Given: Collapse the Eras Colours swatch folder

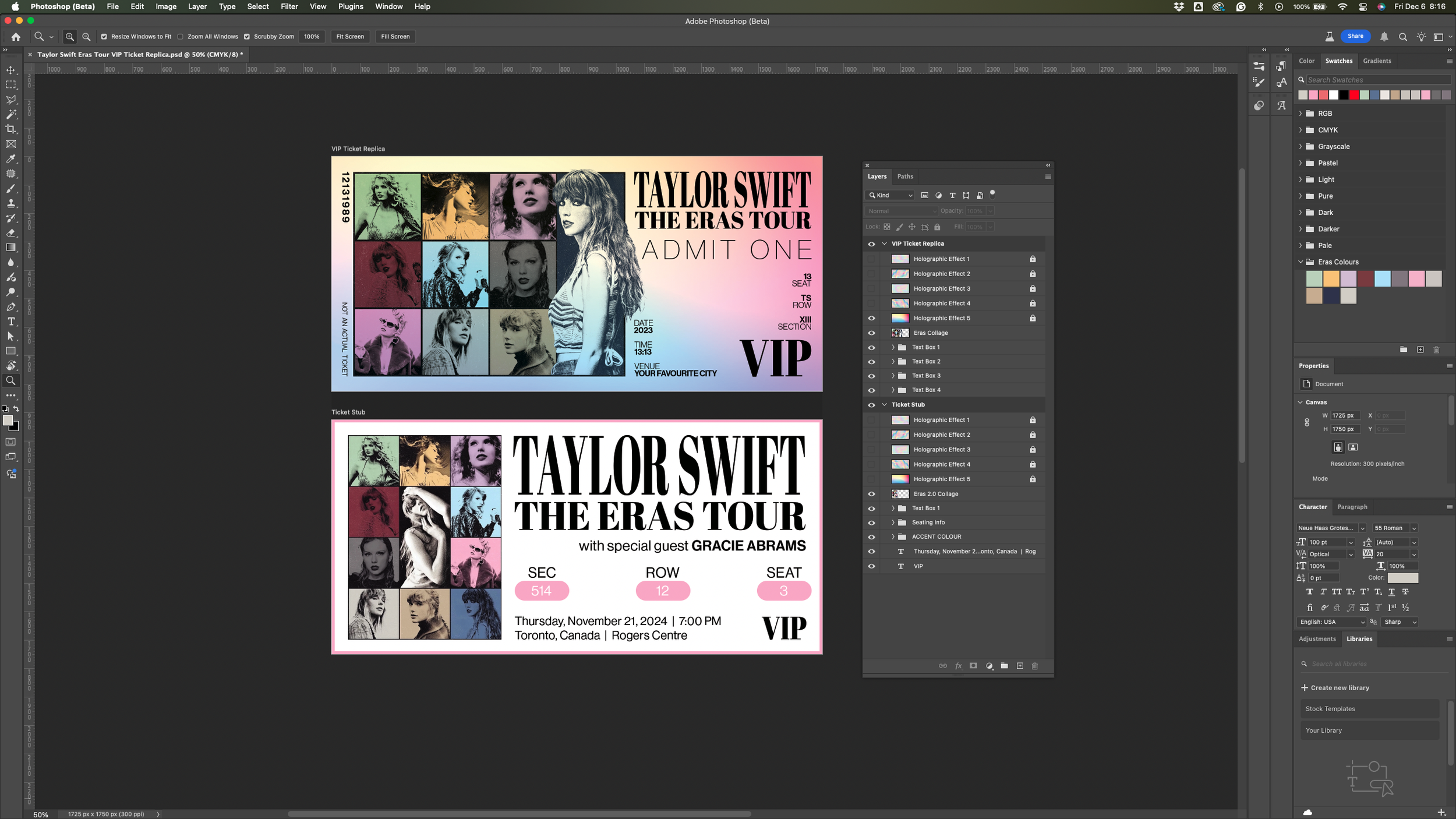Looking at the screenshot, I should (1300, 262).
